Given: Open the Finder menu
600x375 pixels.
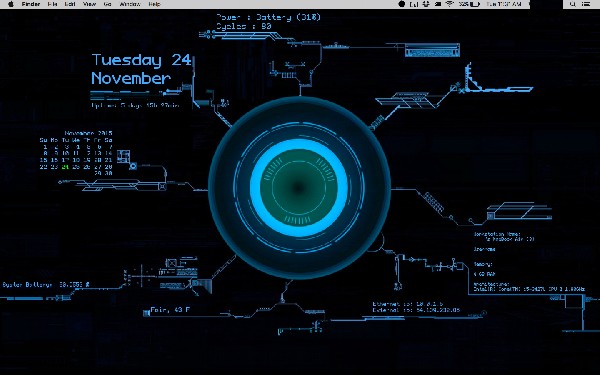Looking at the screenshot, I should [x=31, y=4].
